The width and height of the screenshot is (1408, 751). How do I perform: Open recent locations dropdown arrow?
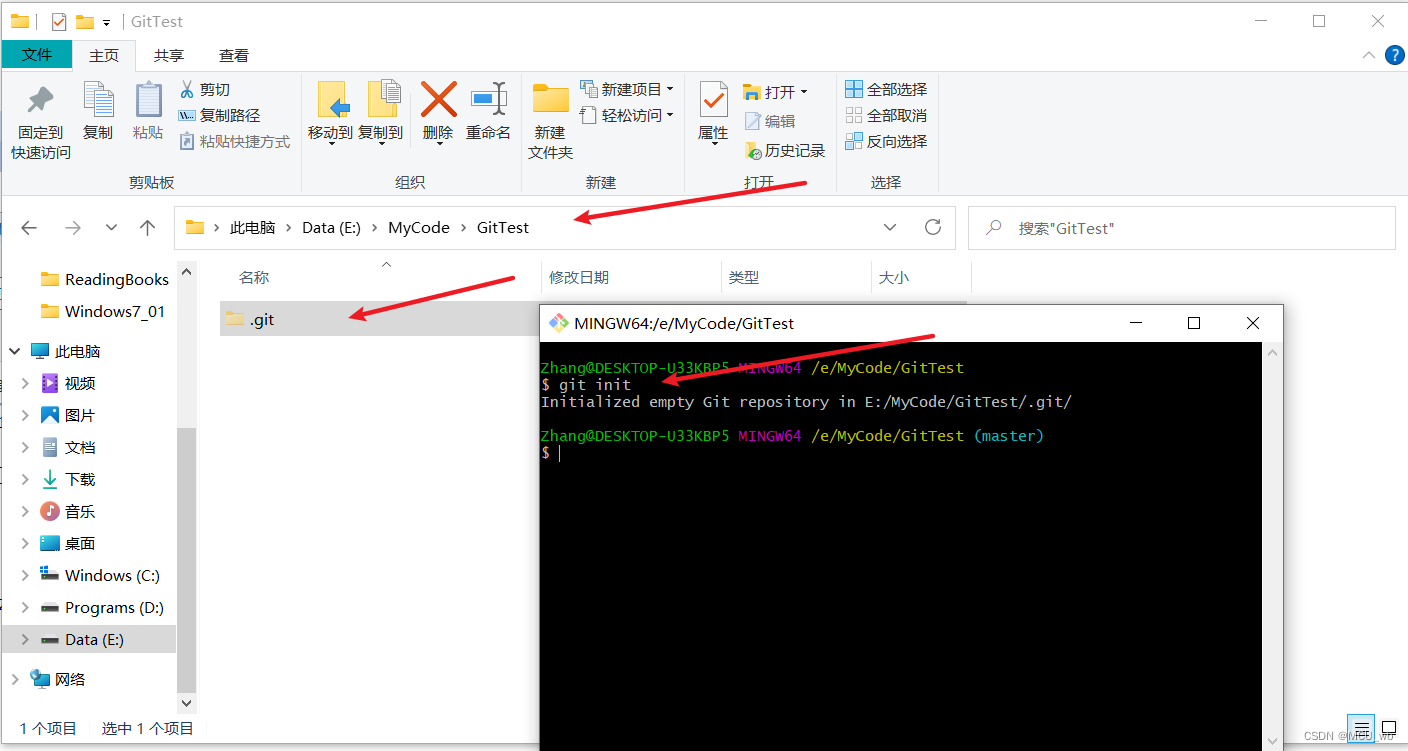coord(111,228)
